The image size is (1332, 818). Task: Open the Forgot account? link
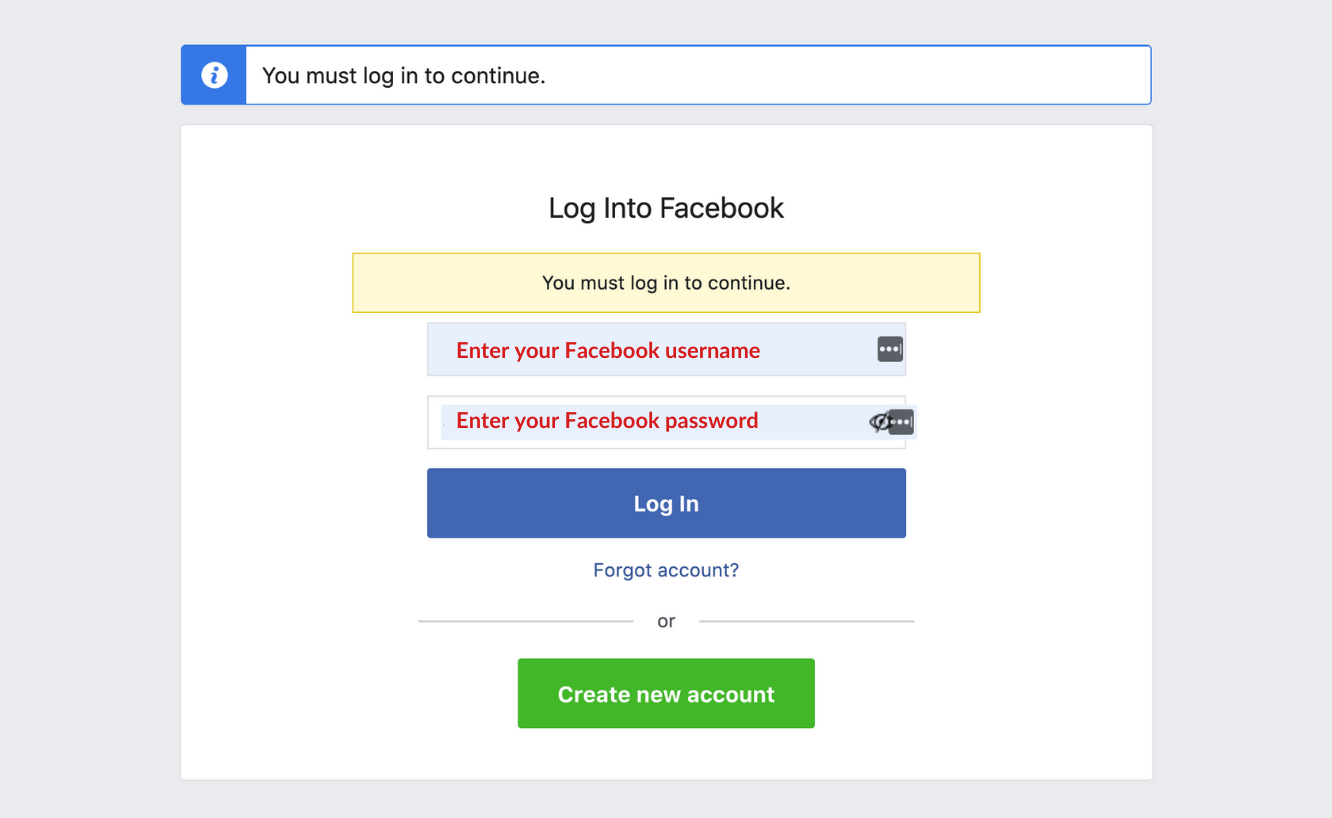point(666,570)
